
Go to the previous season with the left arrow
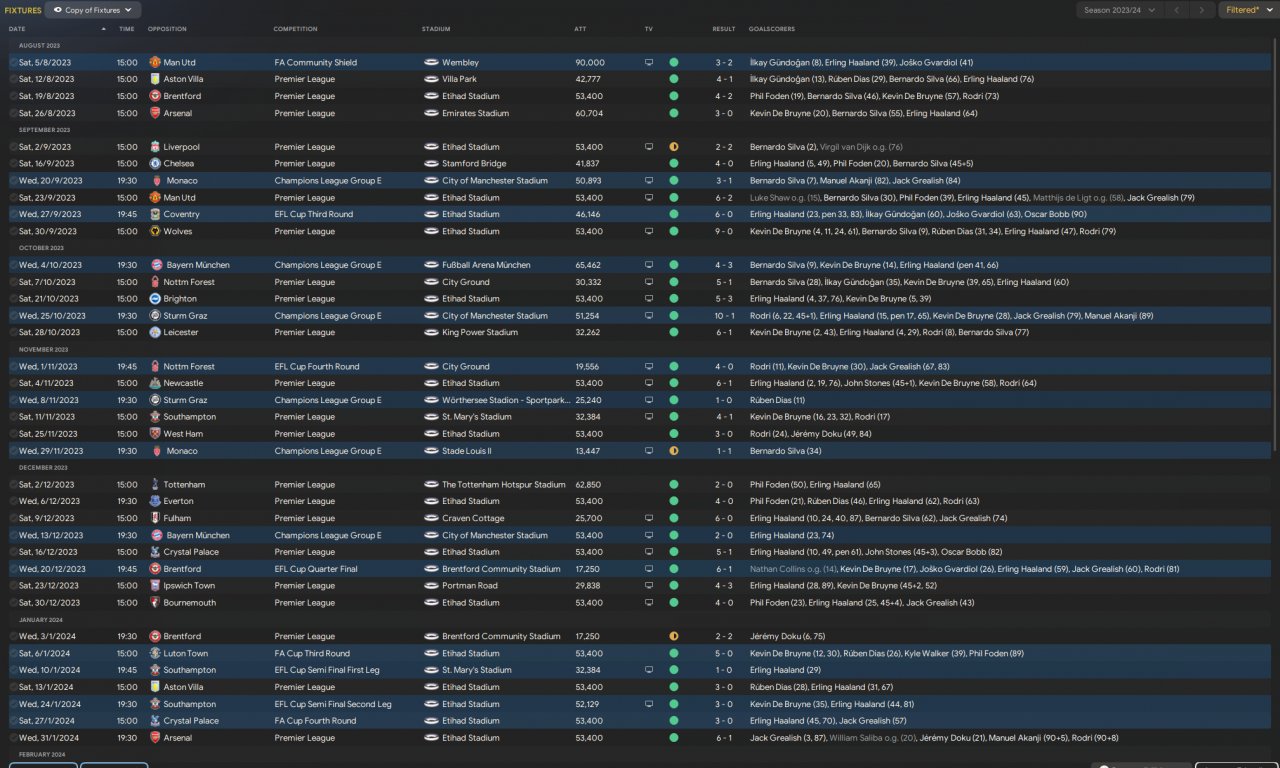tap(1177, 10)
